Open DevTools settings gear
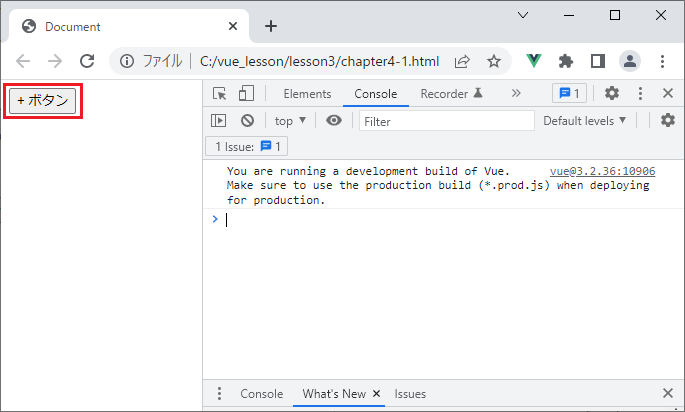Screen dimensions: 685x412 click(x=612, y=93)
